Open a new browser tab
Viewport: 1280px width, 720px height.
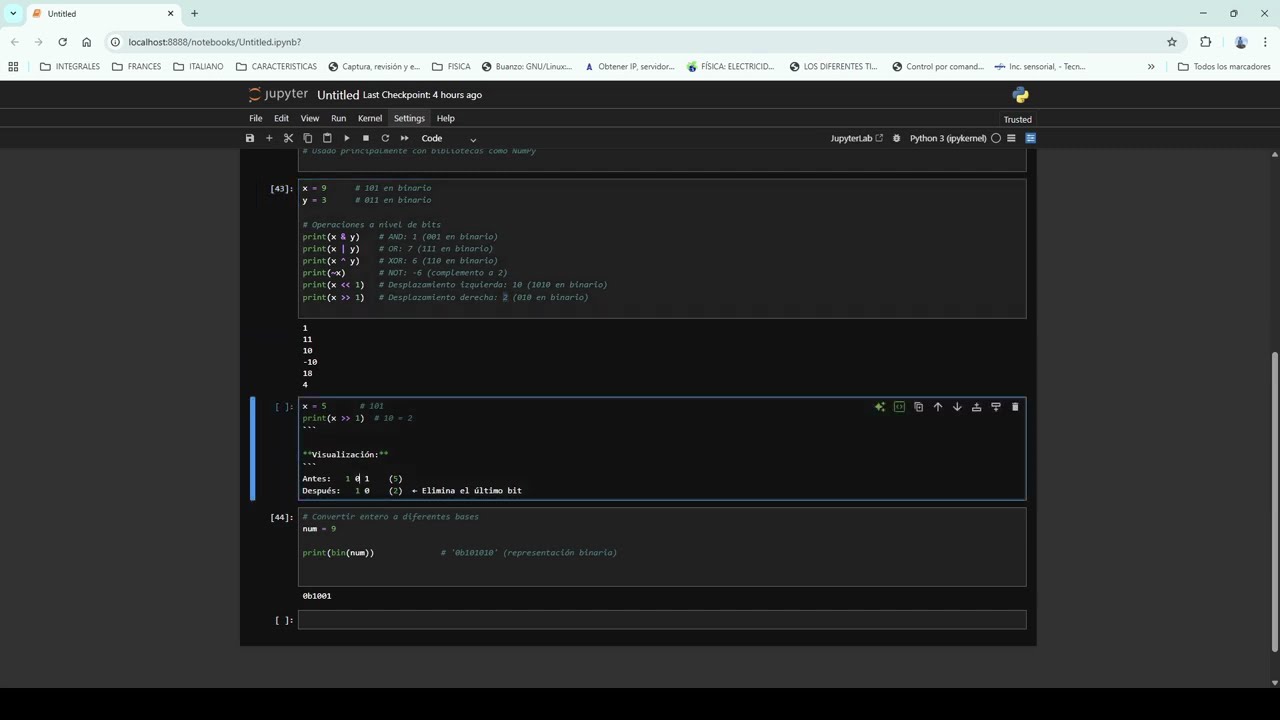194,14
